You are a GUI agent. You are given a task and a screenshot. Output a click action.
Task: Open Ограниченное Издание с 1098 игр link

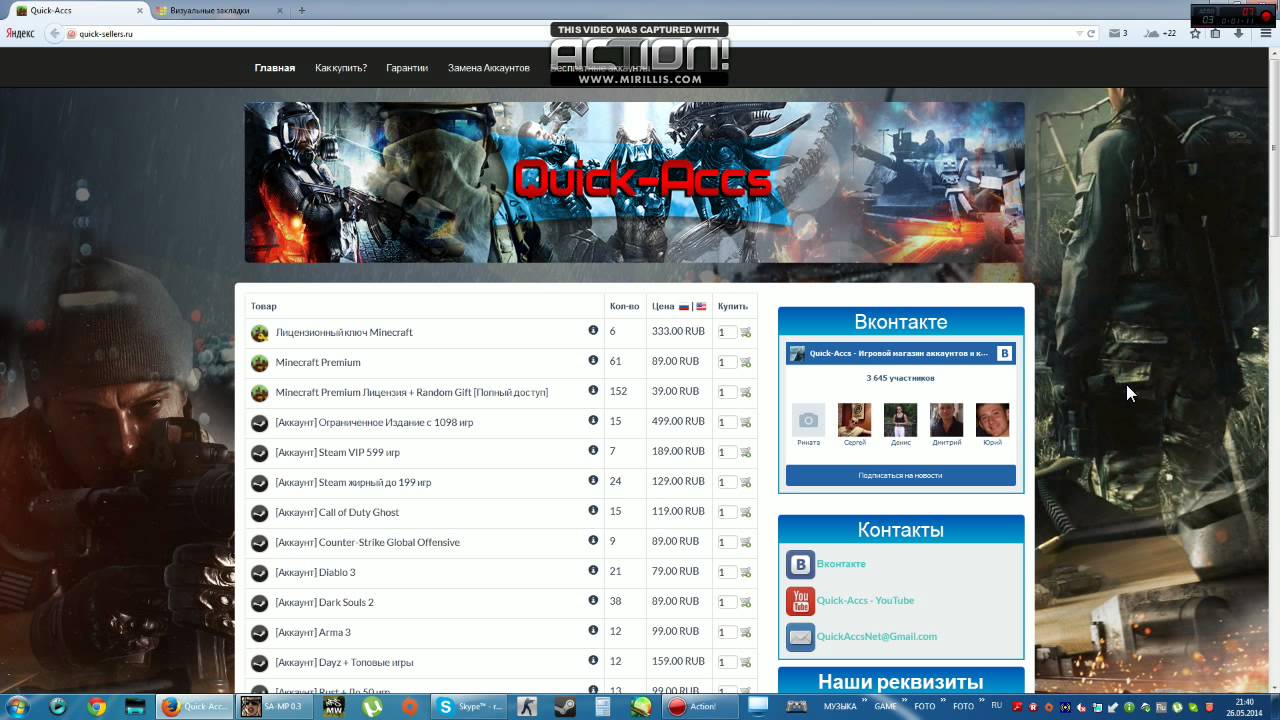pos(374,422)
